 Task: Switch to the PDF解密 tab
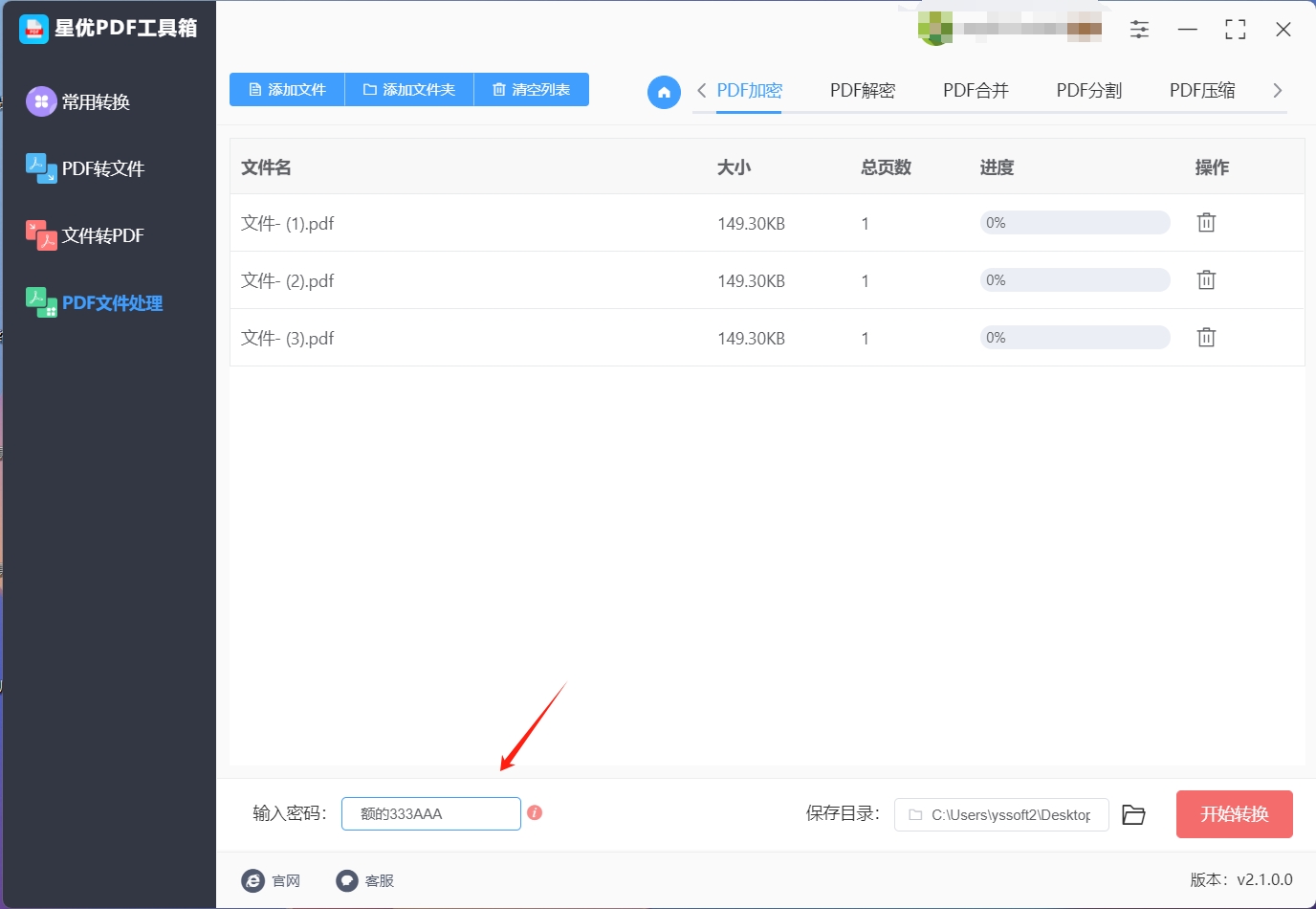coord(863,91)
